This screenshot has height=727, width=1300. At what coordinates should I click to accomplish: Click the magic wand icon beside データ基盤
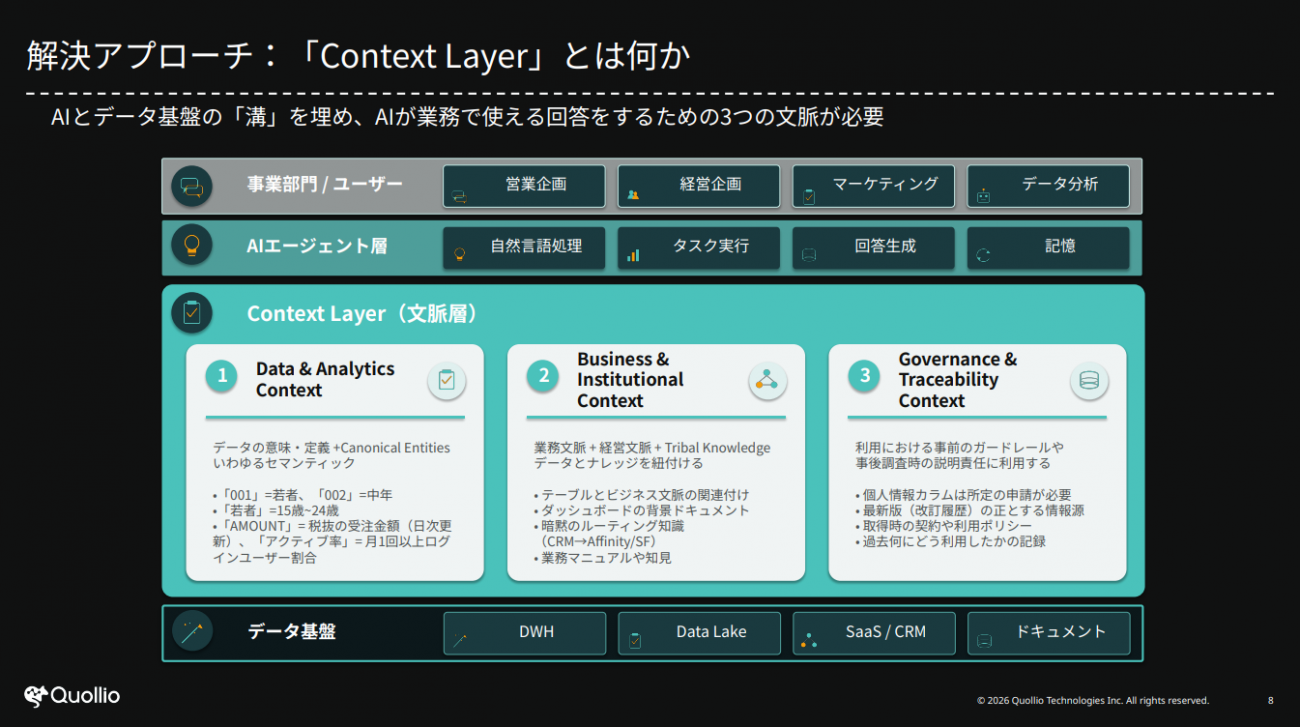pos(191,632)
